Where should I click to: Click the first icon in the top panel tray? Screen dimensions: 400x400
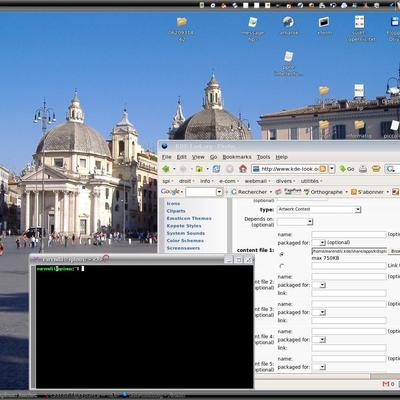(202, 5)
